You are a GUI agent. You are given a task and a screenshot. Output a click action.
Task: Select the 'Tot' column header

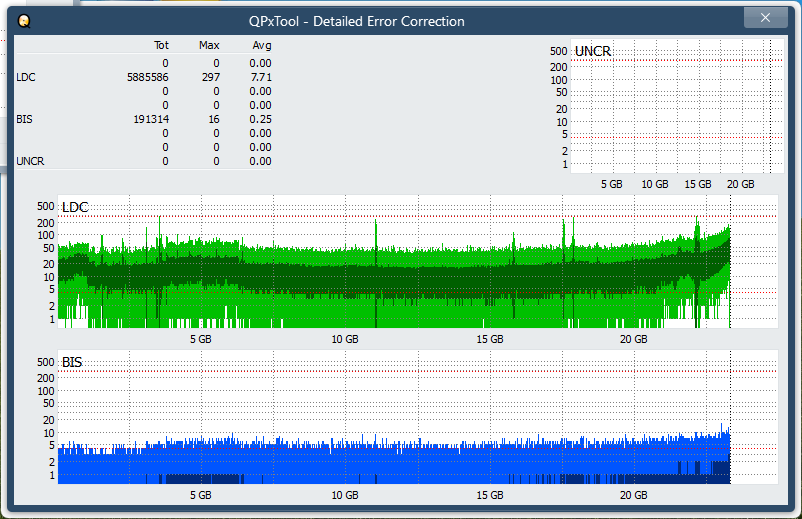161,46
